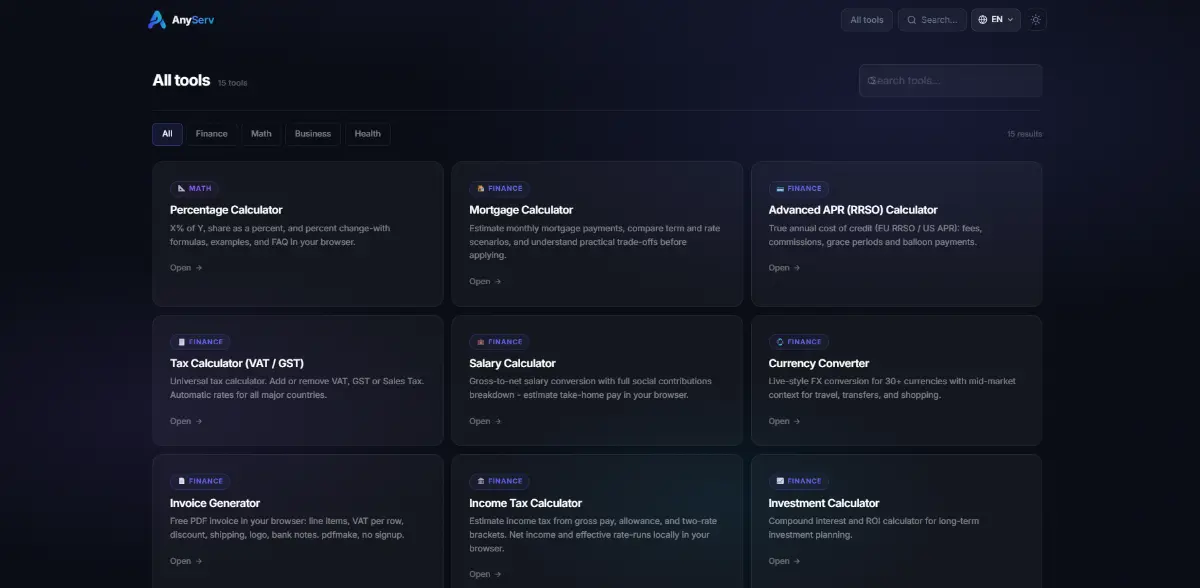Click the AnyServ logo icon

tap(157, 19)
